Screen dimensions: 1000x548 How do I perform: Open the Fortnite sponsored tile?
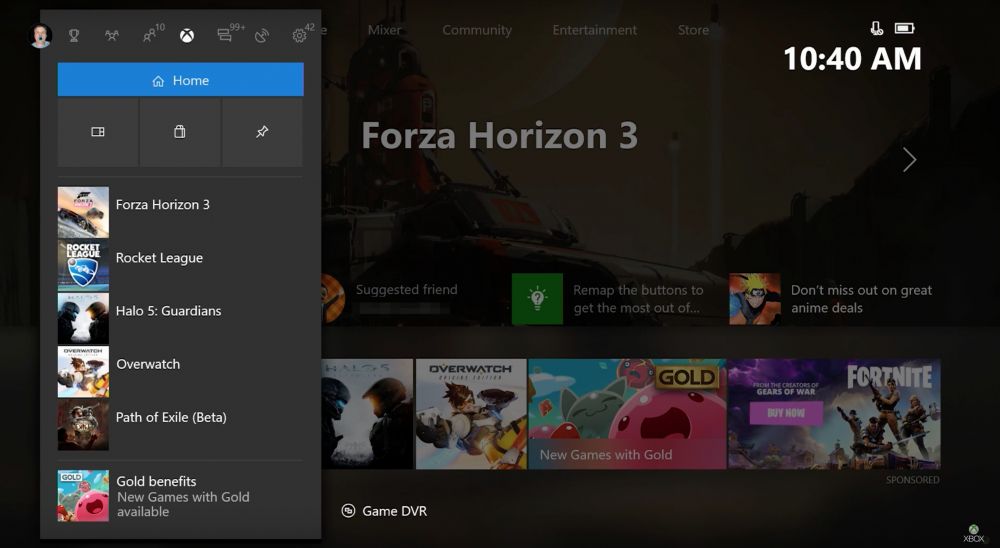point(834,413)
